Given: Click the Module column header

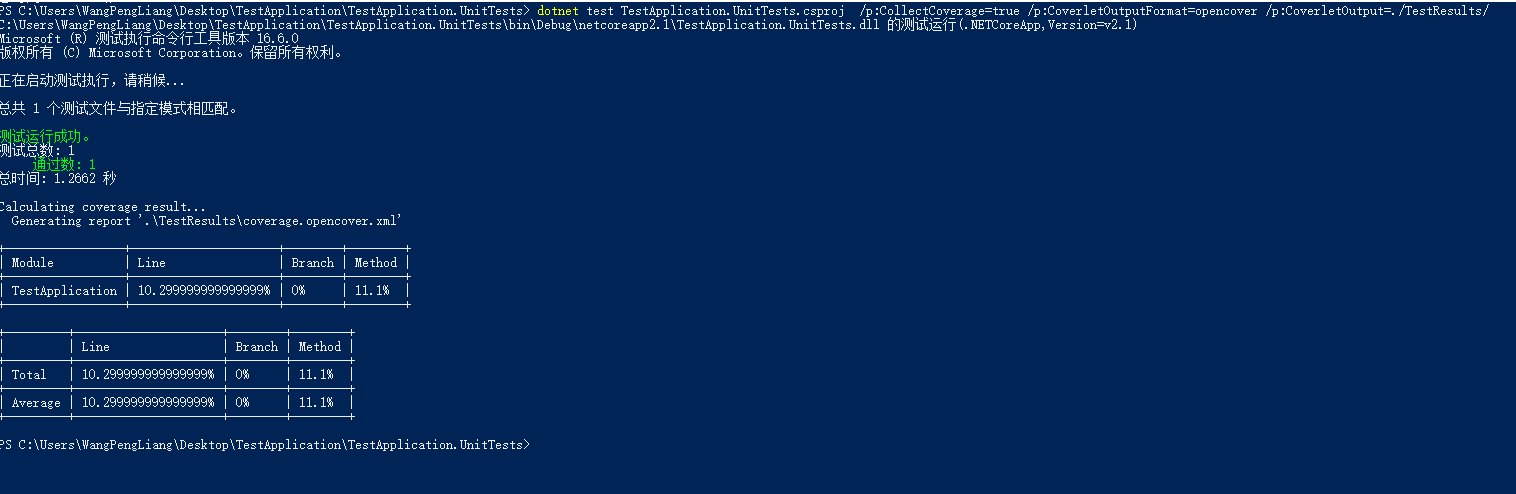Looking at the screenshot, I should (x=33, y=263).
